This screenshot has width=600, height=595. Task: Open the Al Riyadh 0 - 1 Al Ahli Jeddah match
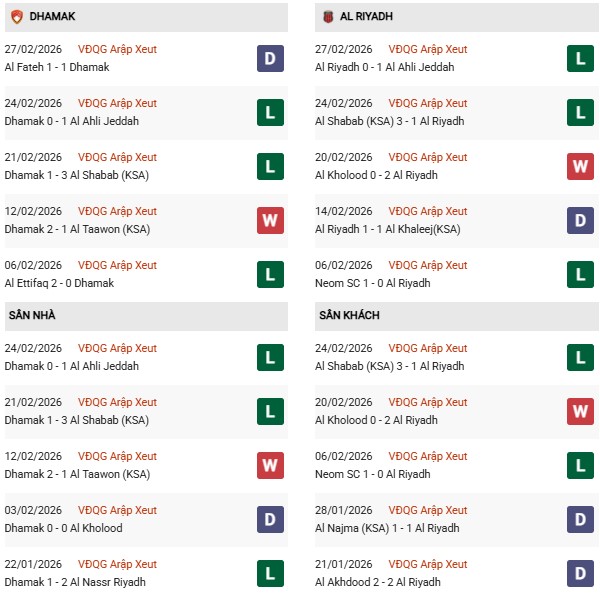click(384, 67)
